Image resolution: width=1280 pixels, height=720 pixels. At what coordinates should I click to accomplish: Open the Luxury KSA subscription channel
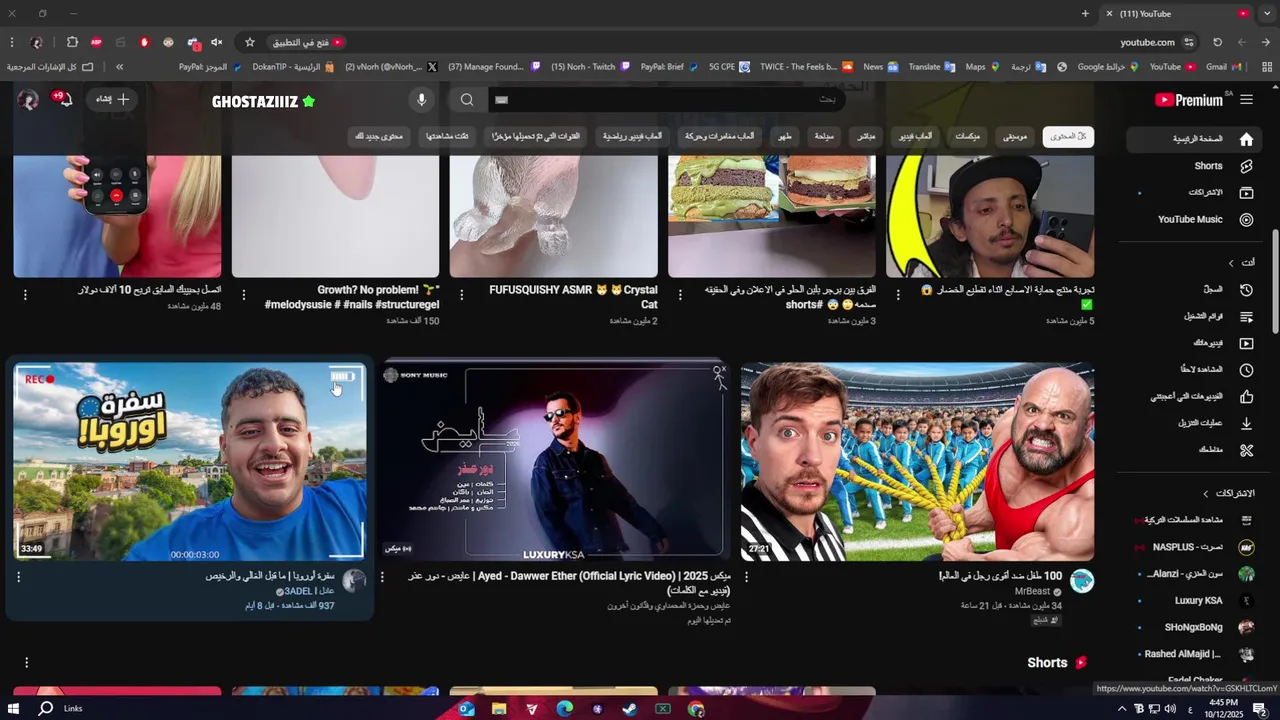pos(1192,601)
